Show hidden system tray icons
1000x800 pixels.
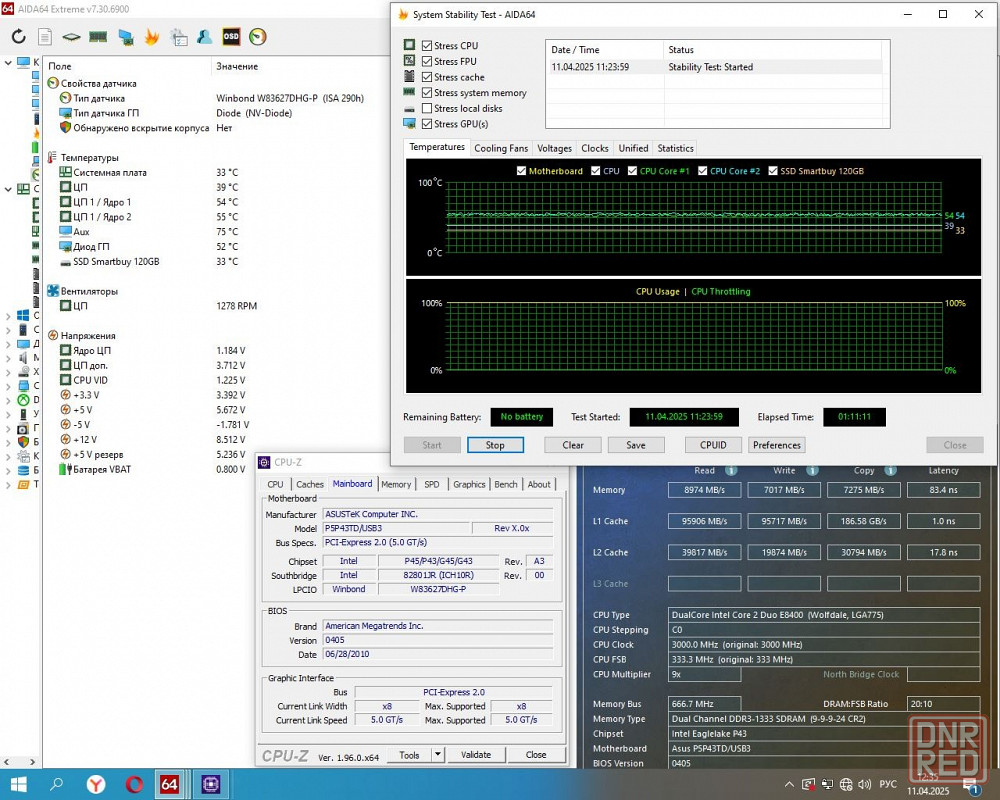[789, 784]
